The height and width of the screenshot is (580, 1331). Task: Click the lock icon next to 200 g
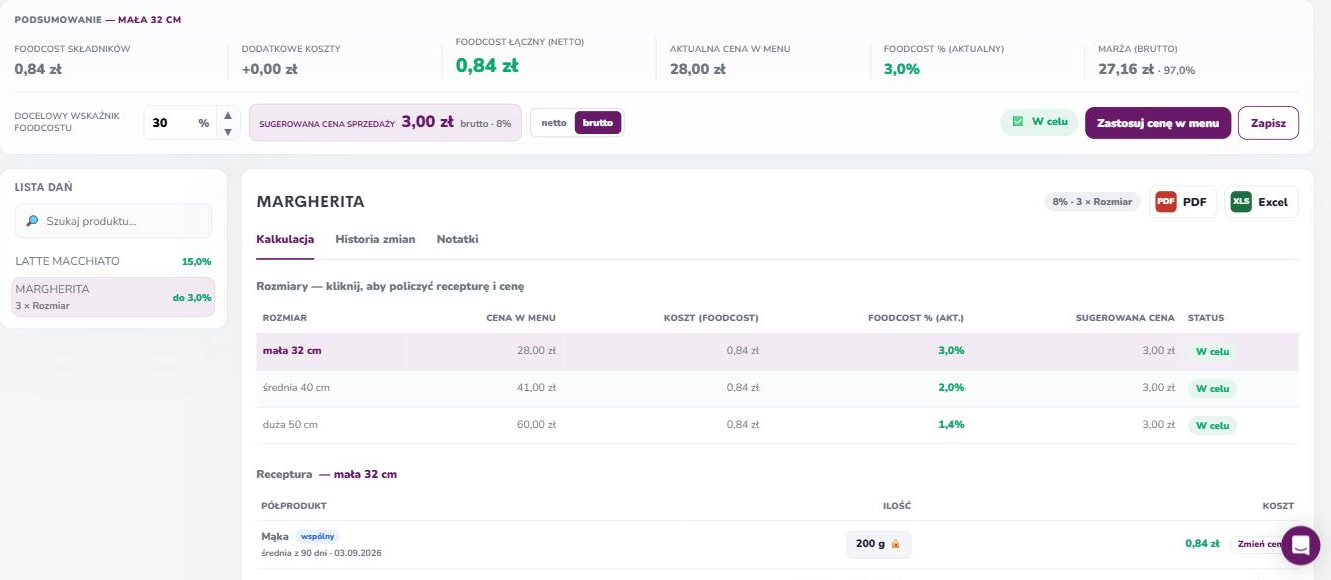pyautogui.click(x=895, y=544)
